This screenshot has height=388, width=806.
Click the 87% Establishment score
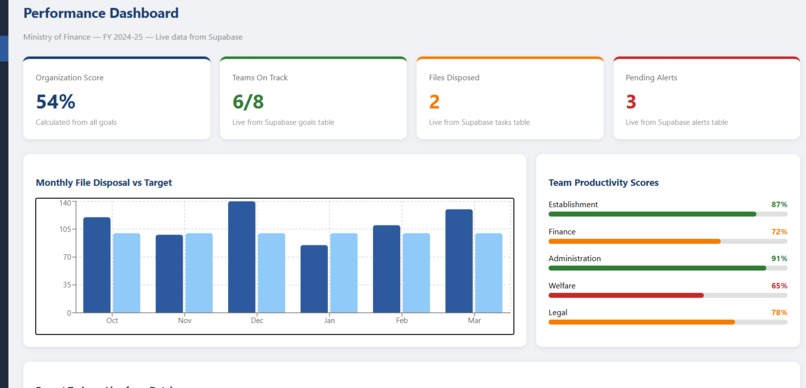pos(779,205)
